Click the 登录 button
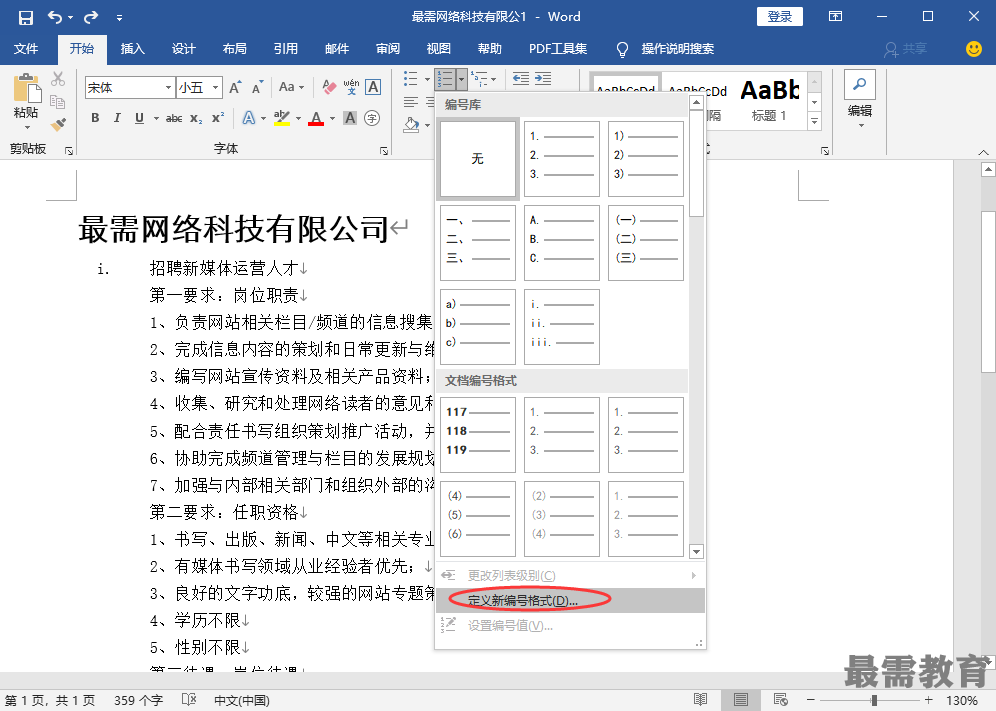Screen dimensions: 996x711 point(779,17)
